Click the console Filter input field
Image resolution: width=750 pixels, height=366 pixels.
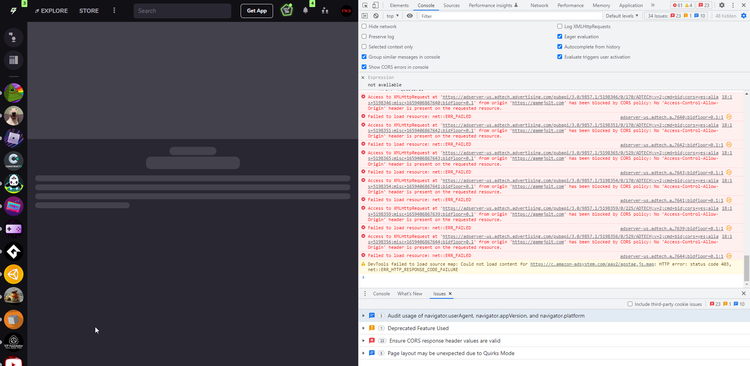[x=510, y=16]
